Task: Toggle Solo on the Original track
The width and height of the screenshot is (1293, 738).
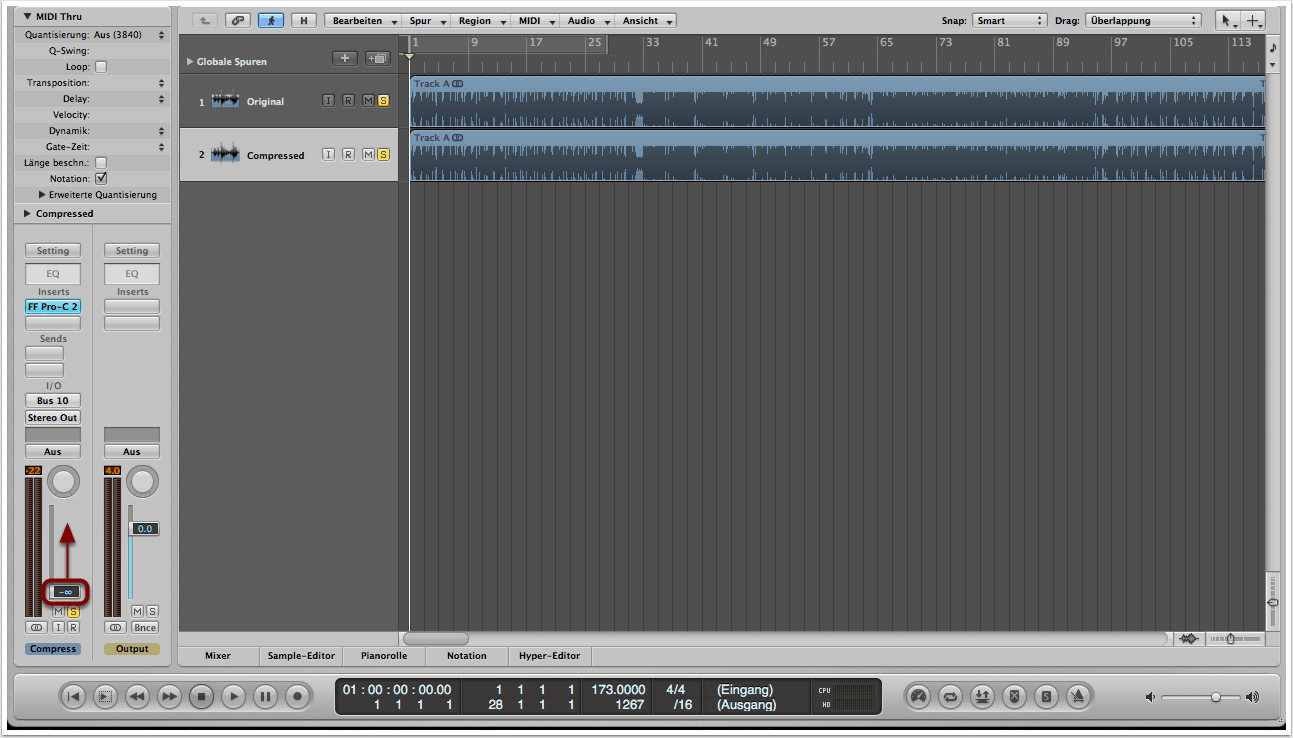Action: (x=383, y=101)
